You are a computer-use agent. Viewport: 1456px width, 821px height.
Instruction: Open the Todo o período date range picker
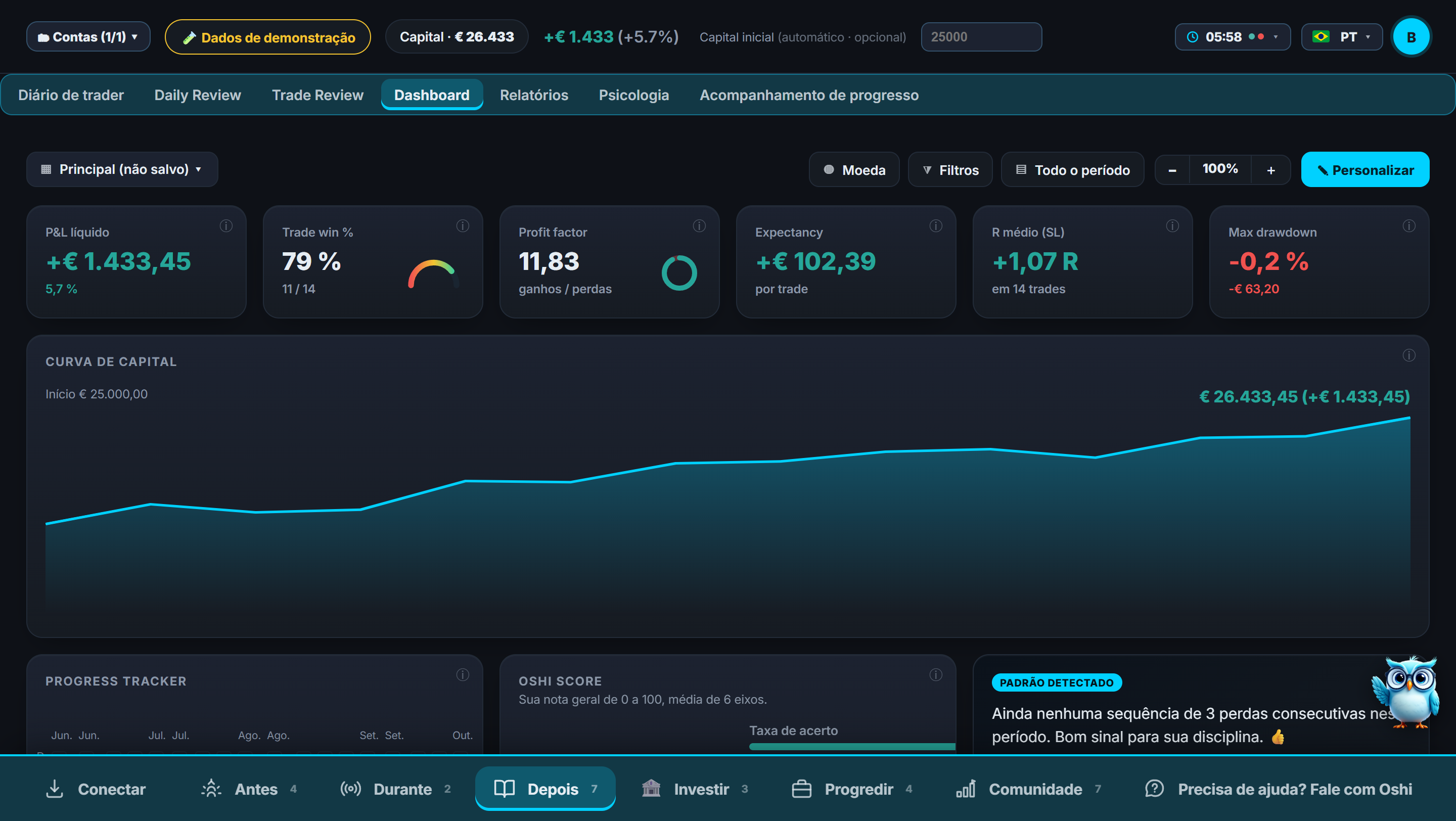pyautogui.click(x=1073, y=169)
